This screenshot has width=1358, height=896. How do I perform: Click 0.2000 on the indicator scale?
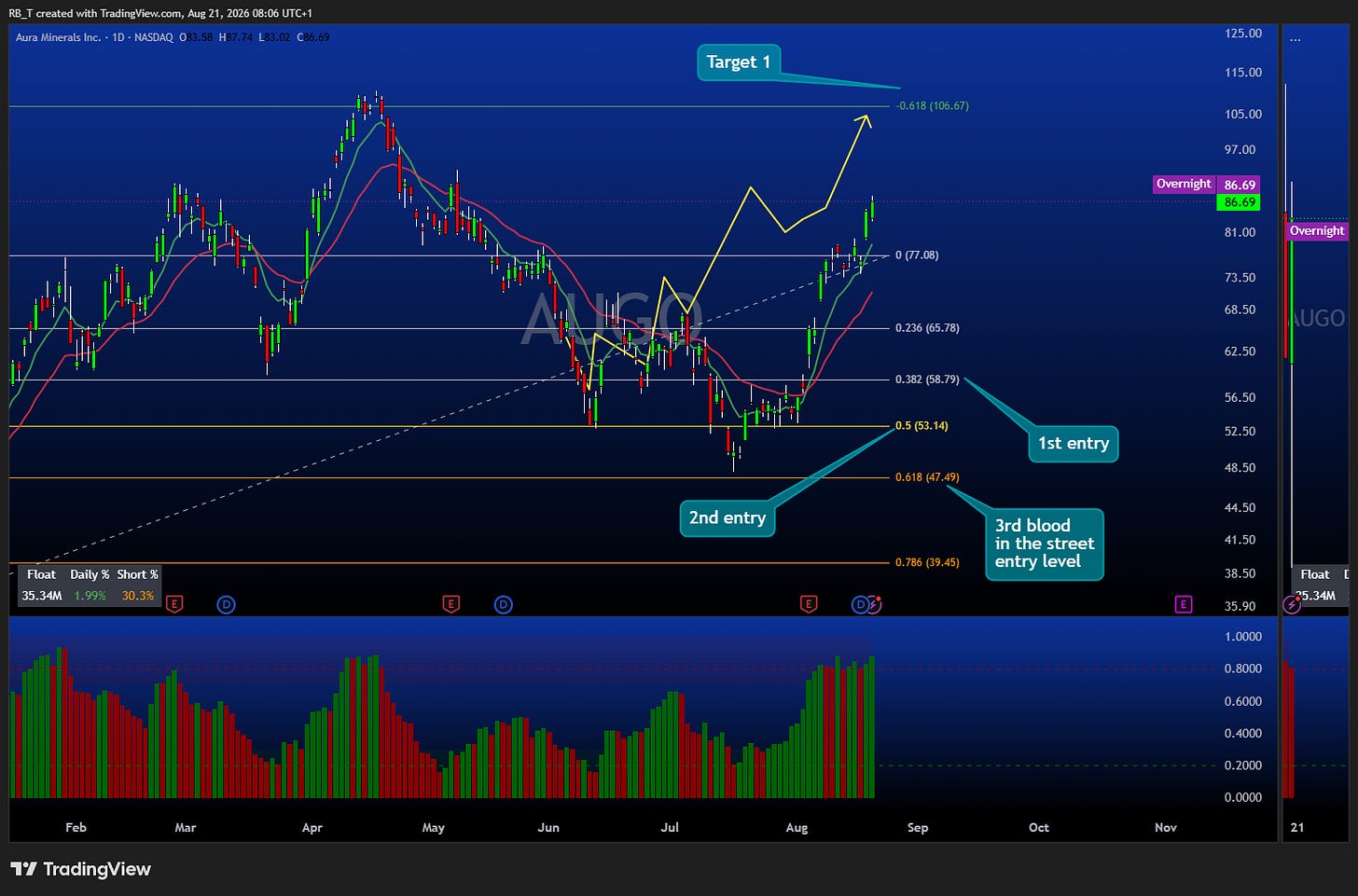point(1243,765)
